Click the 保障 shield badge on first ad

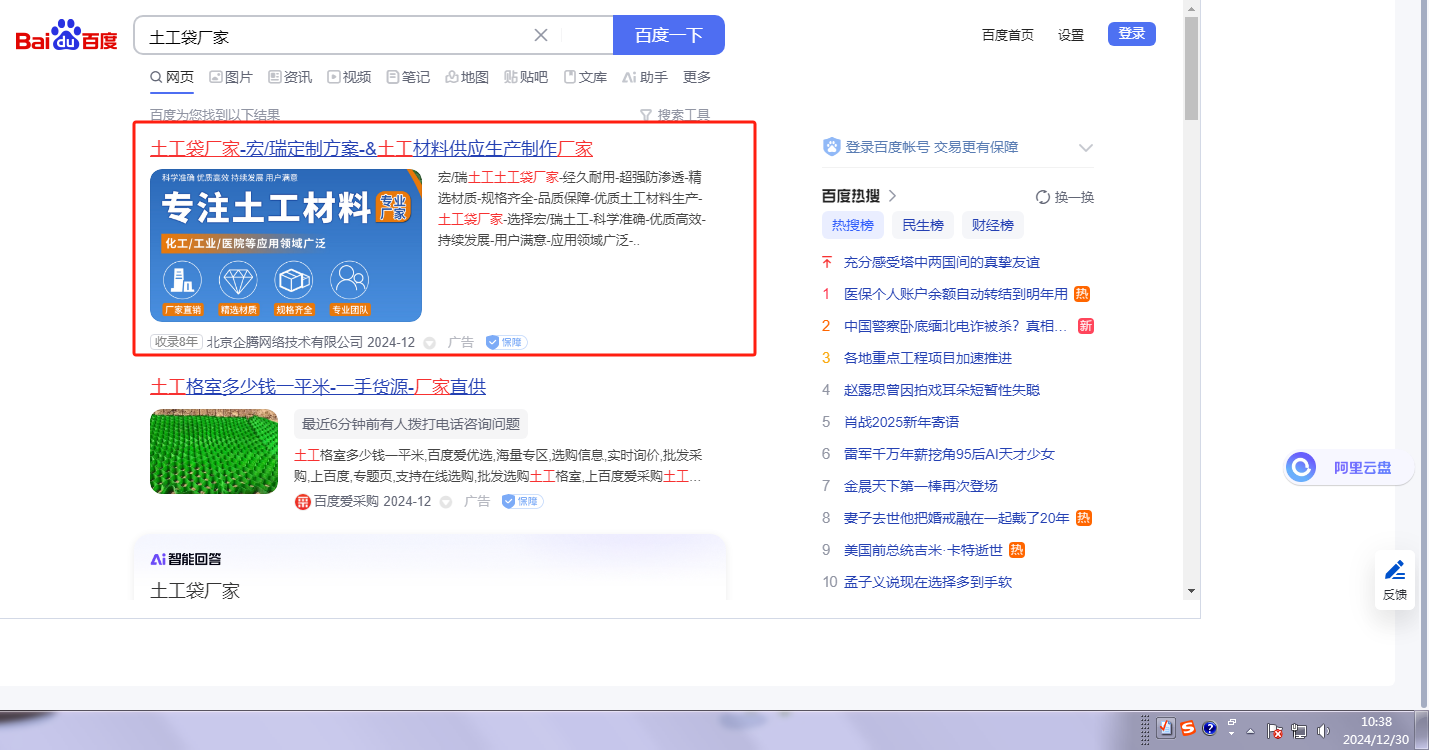(506, 342)
